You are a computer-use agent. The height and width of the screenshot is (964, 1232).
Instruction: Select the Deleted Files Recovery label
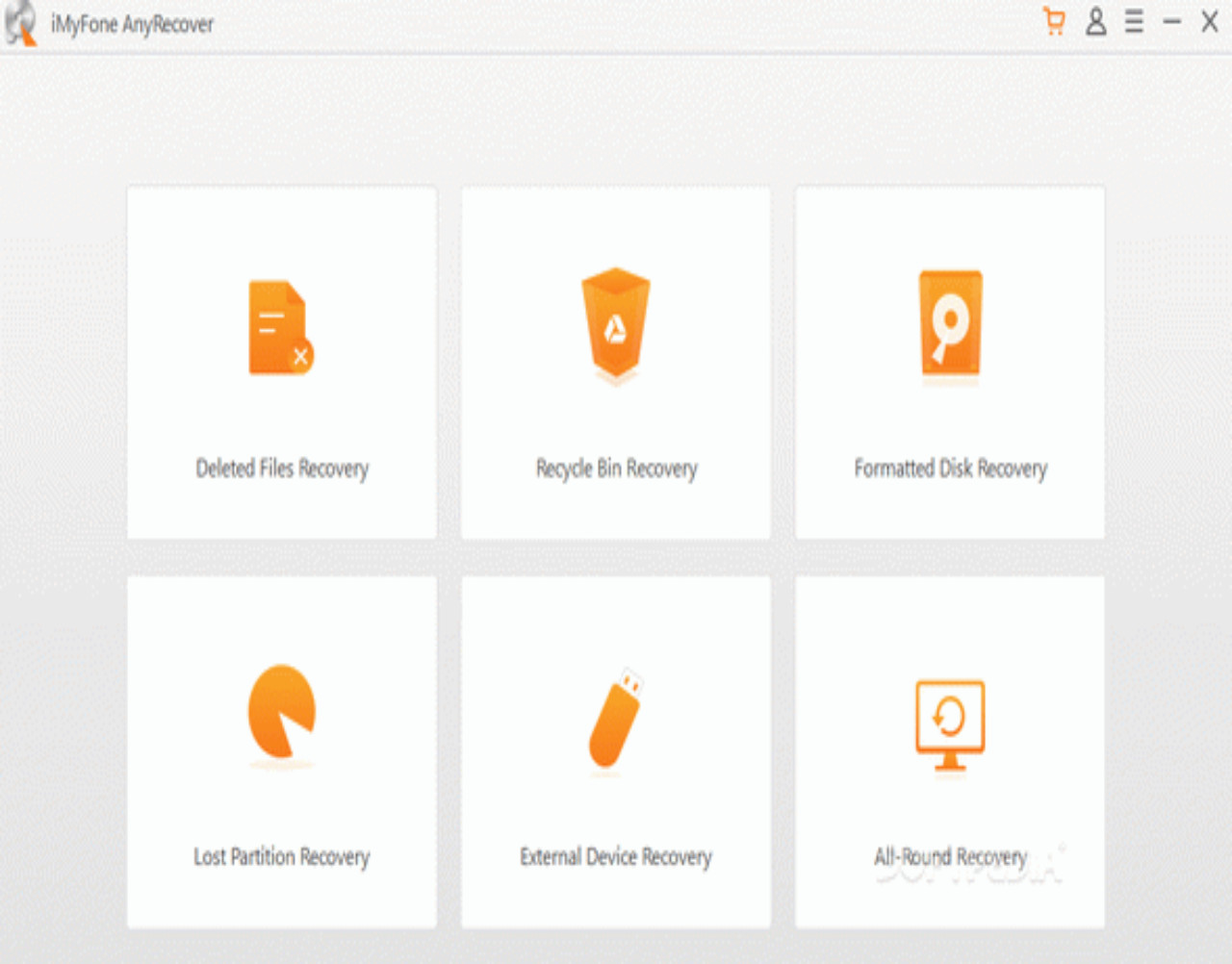[282, 469]
